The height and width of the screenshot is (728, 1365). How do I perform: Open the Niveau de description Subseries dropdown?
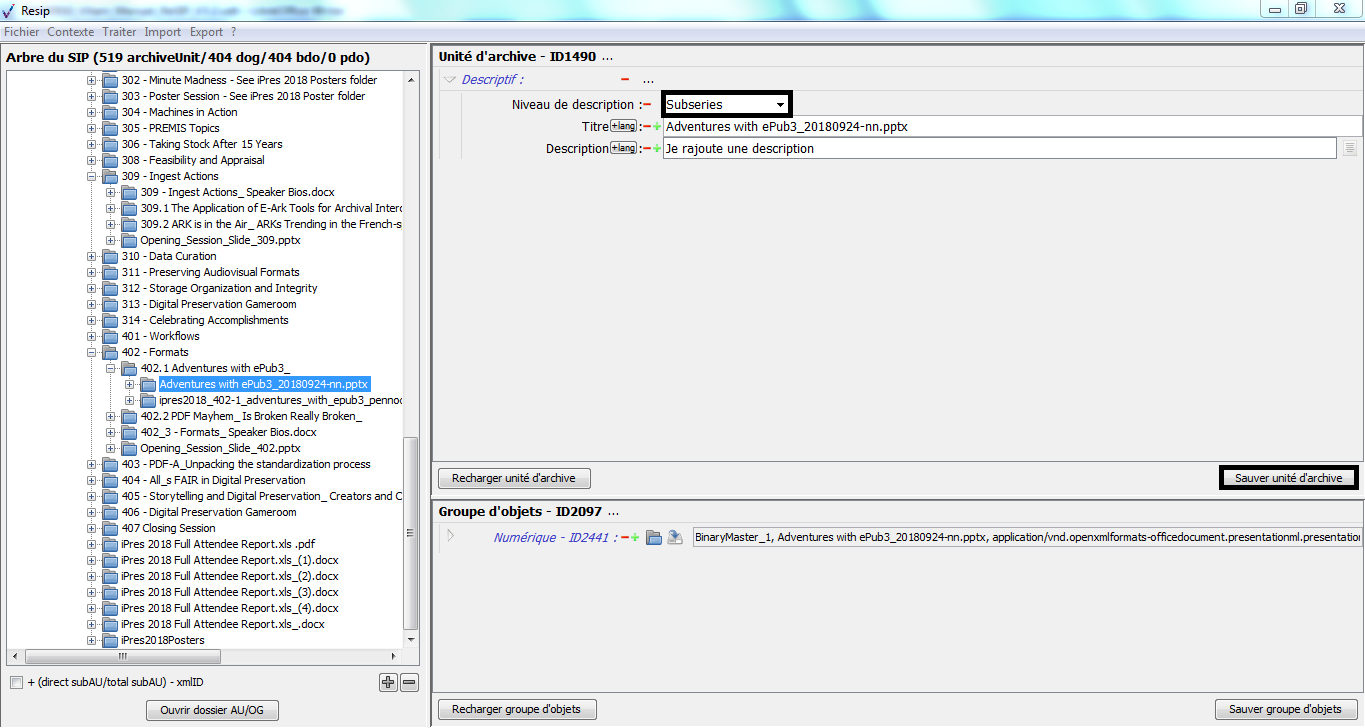(726, 104)
